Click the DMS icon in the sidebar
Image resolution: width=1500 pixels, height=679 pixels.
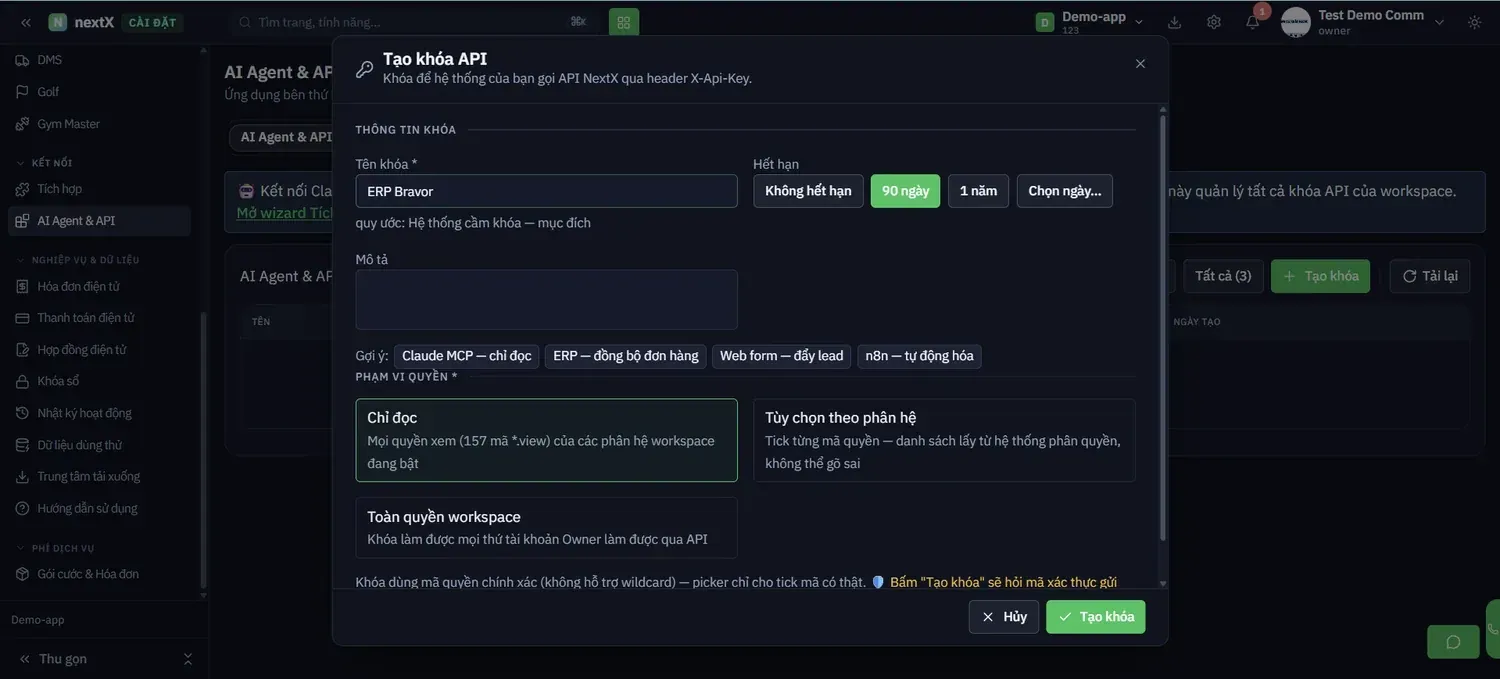(x=21, y=60)
